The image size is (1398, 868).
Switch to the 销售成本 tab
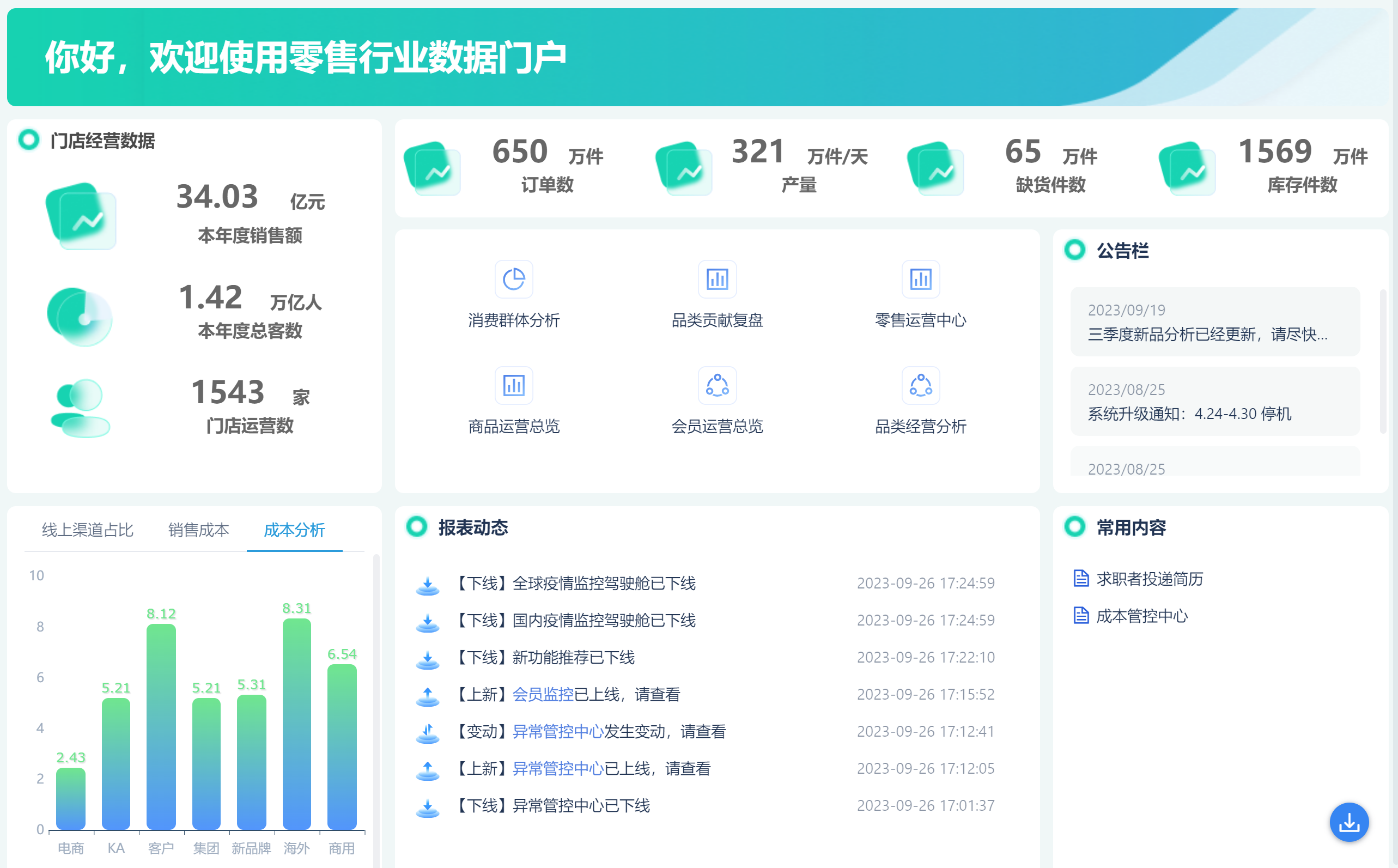pos(198,529)
